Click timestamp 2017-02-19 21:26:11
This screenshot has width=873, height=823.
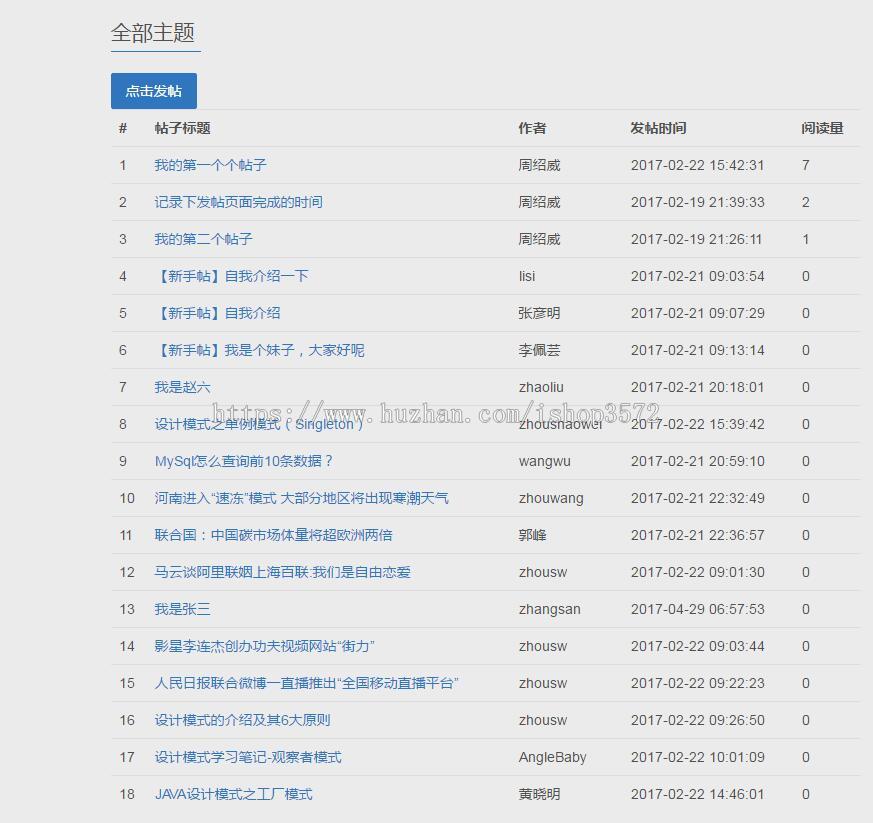(696, 239)
